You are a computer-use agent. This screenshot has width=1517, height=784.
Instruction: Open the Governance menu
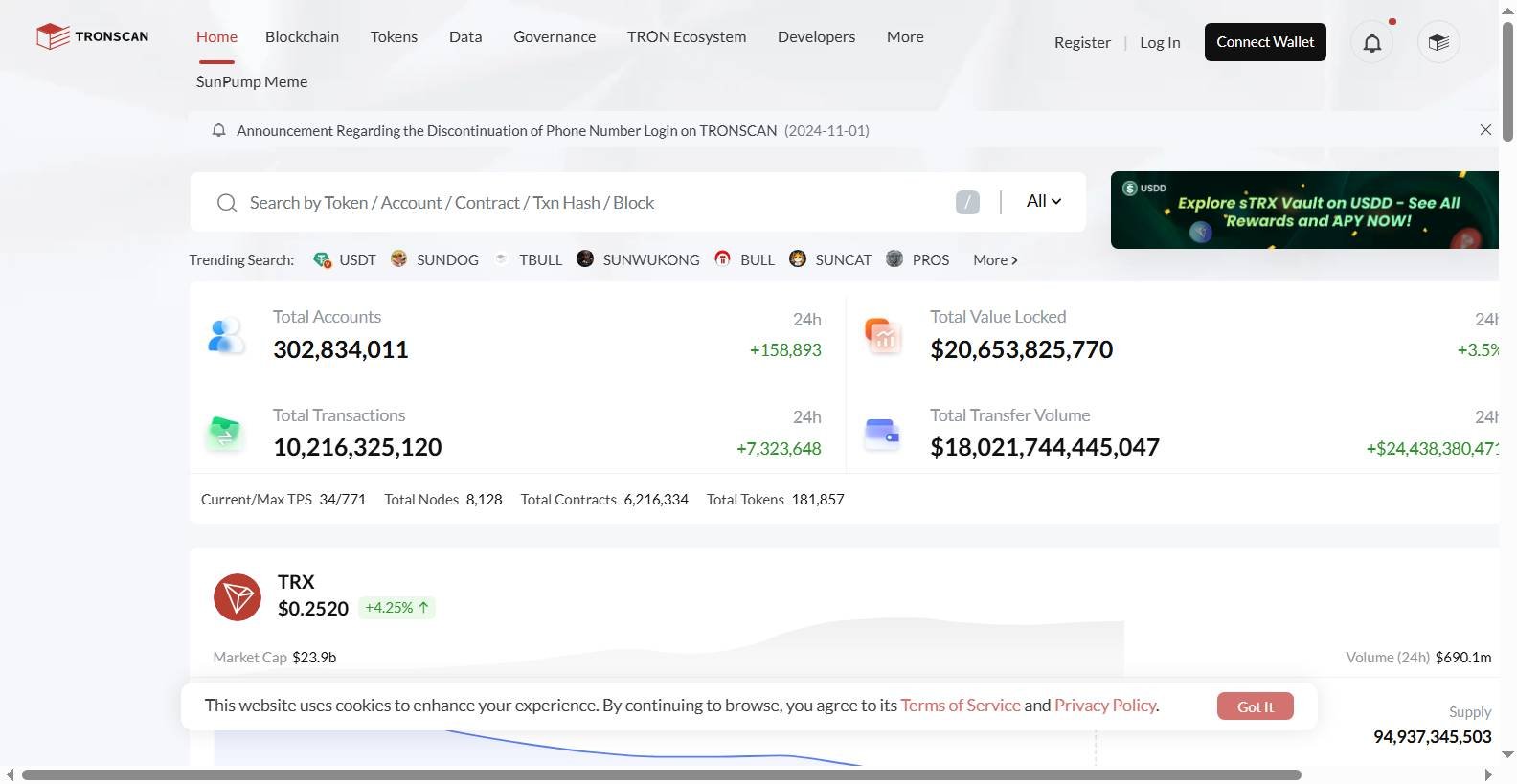(x=555, y=37)
